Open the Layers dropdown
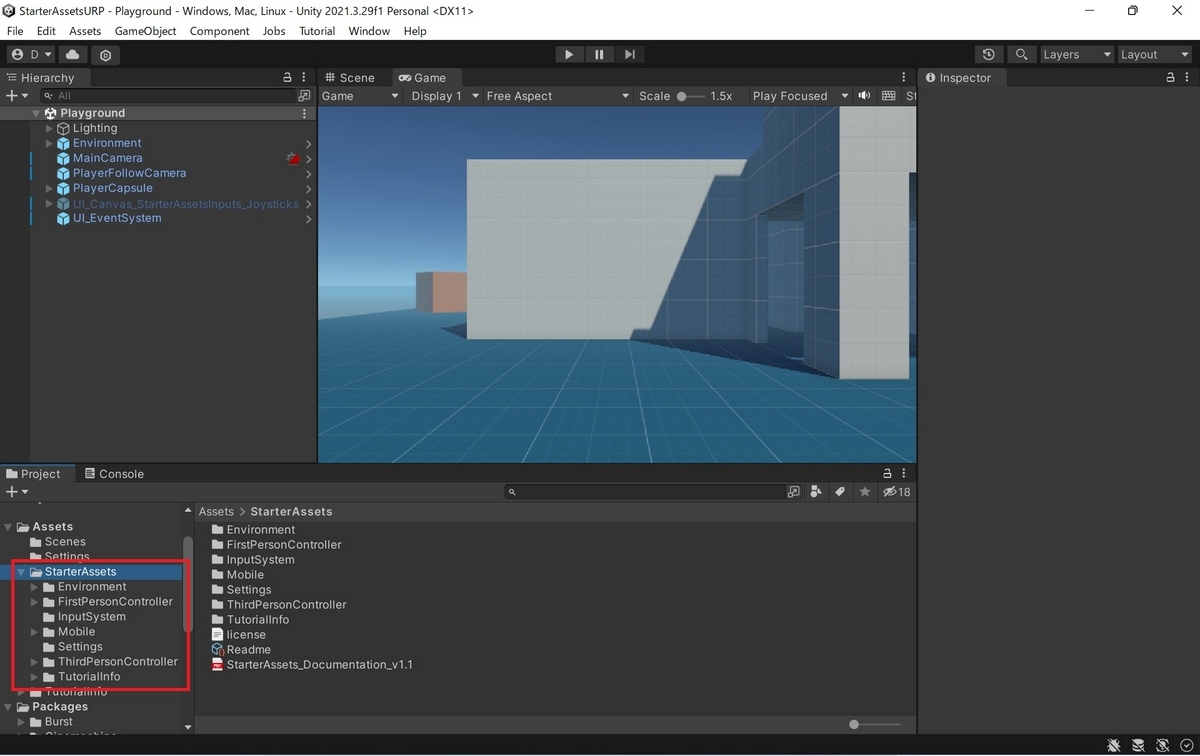The width and height of the screenshot is (1200, 756). [1076, 55]
